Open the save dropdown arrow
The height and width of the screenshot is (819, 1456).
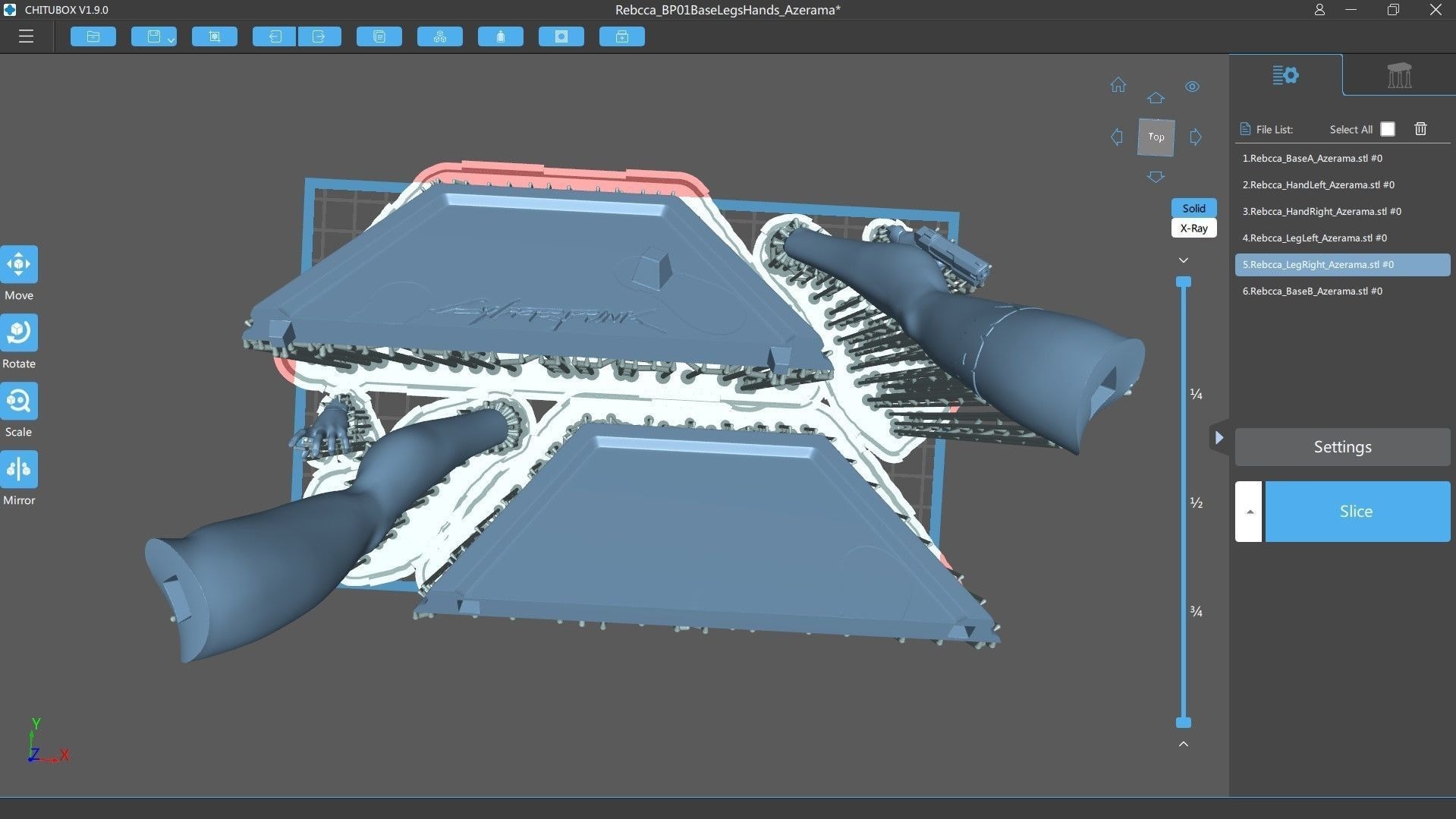[x=171, y=39]
